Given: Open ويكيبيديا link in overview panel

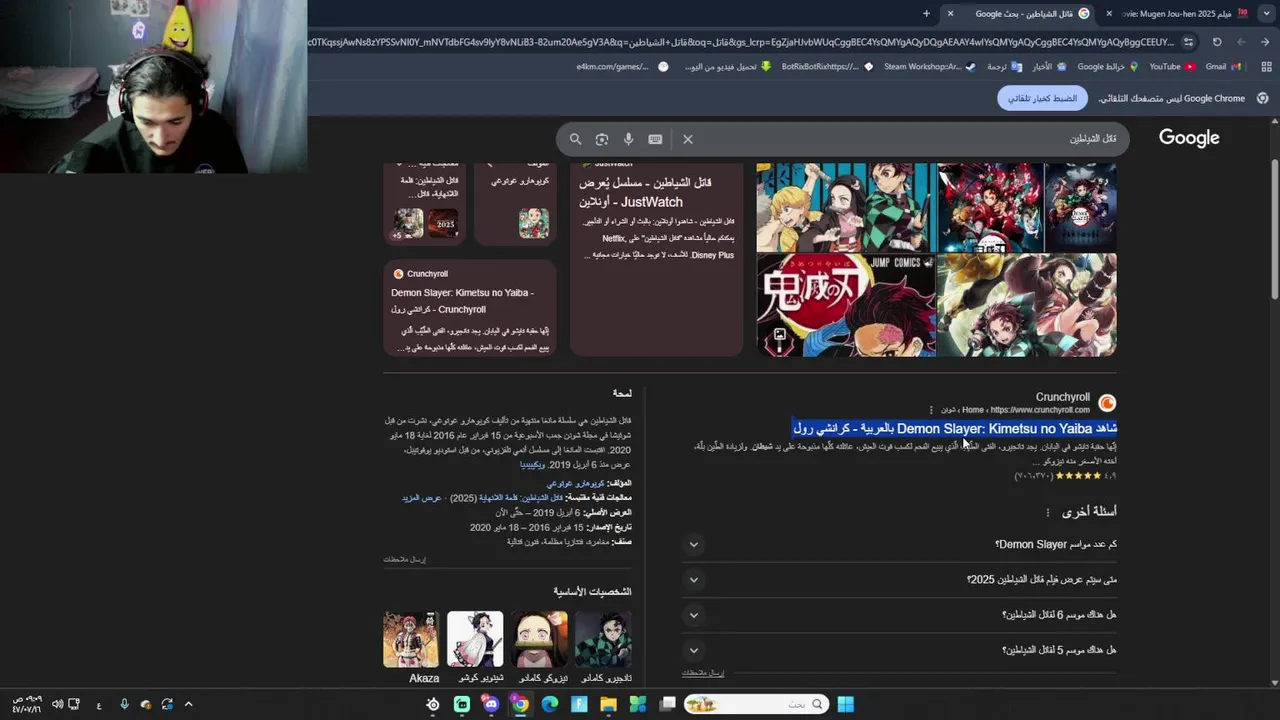Looking at the screenshot, I should click(532, 465).
